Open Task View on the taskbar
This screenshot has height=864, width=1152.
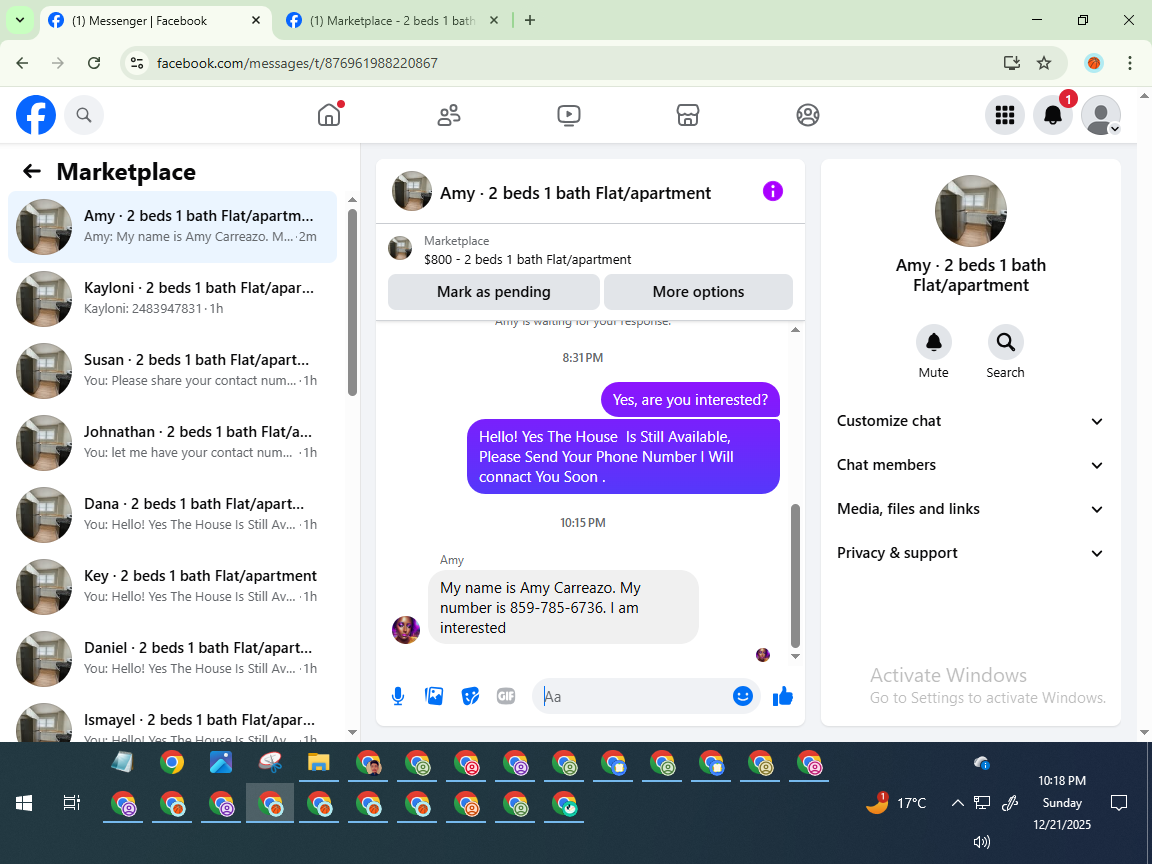click(71, 802)
